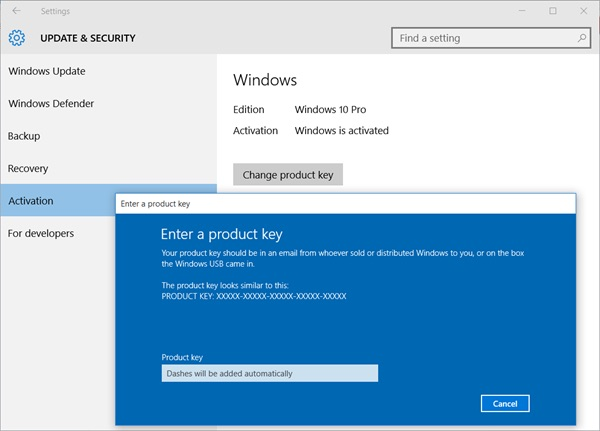This screenshot has width=600, height=431.
Task: Open Windows Update section
Action: tap(47, 71)
